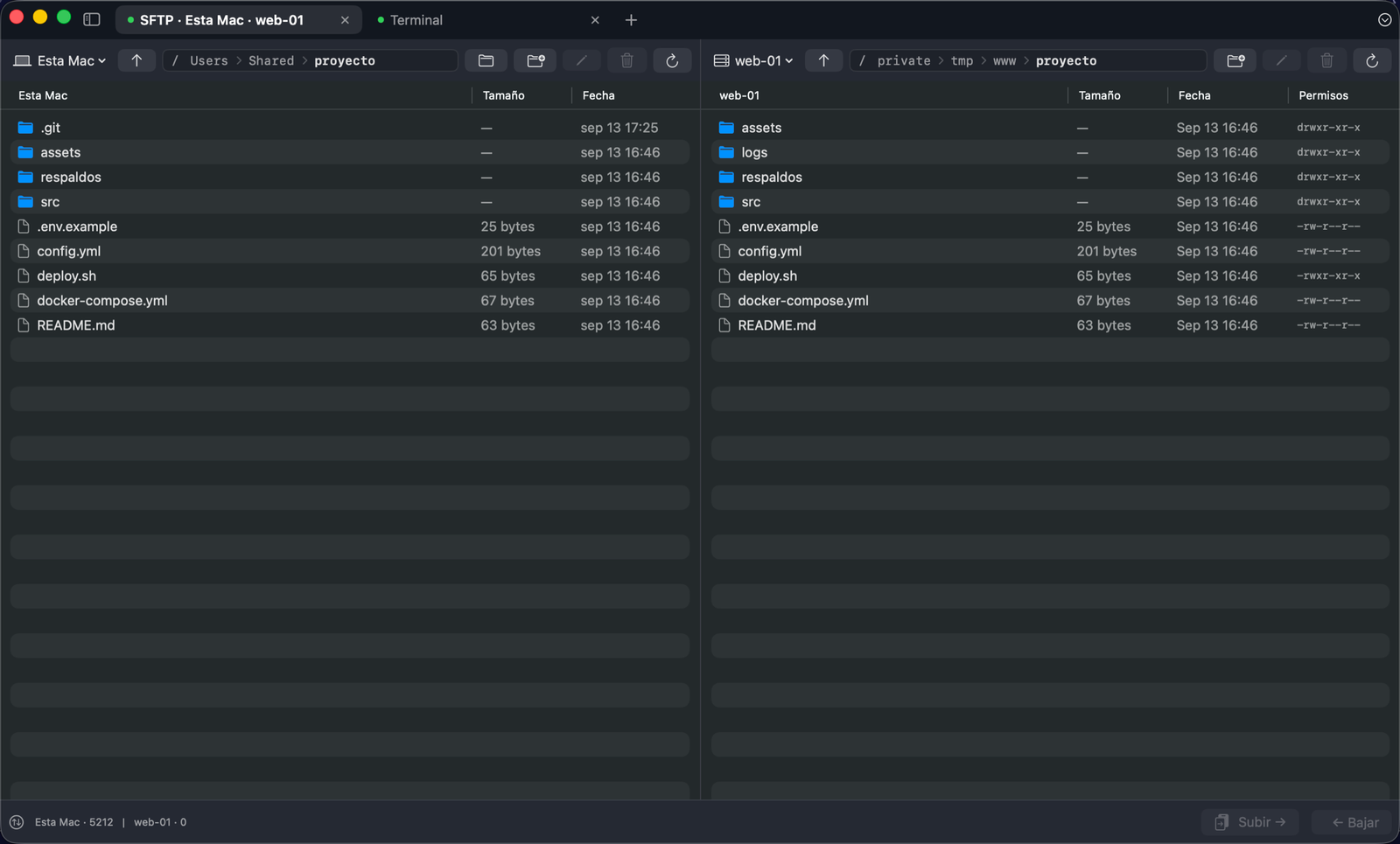
Task: Click the rename pencil icon in local pane
Action: click(581, 60)
